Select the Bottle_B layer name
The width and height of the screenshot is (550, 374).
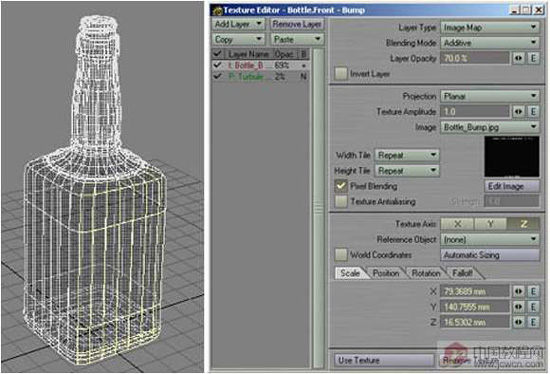[246, 65]
